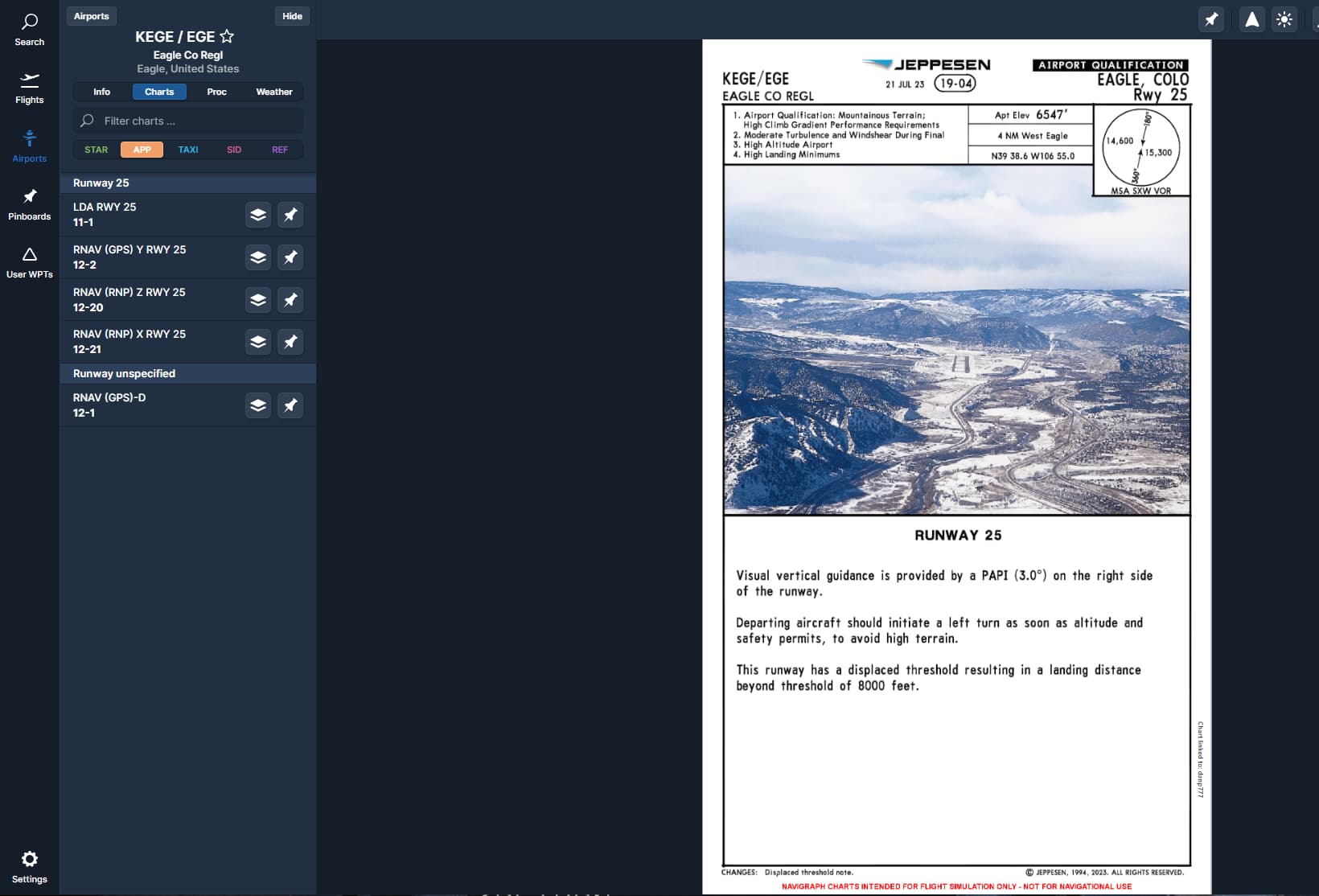Filter charts by APP

point(142,150)
